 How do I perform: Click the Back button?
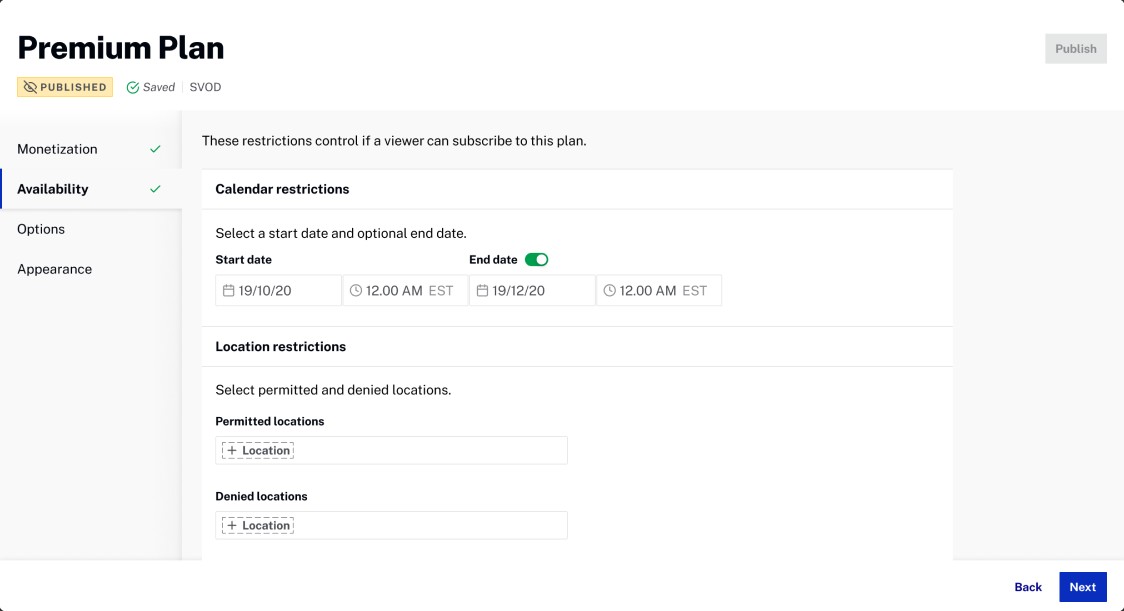[x=1028, y=587]
